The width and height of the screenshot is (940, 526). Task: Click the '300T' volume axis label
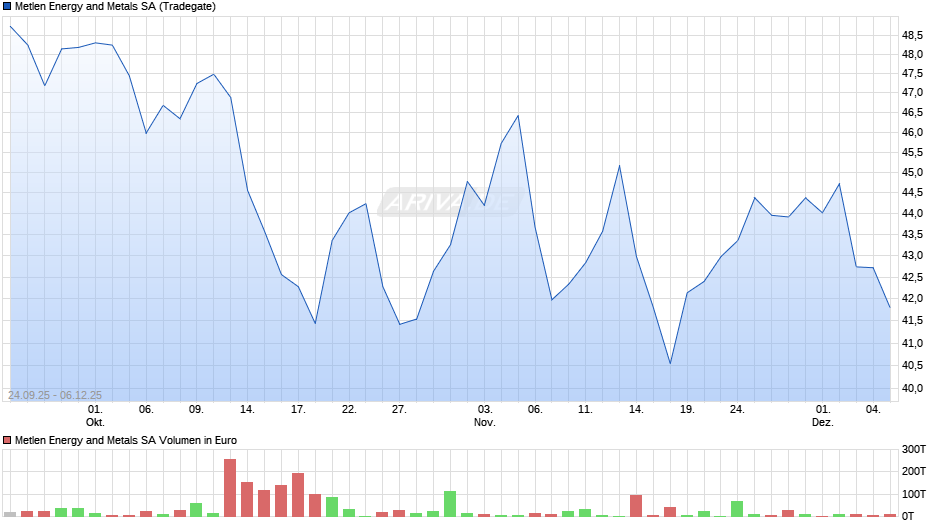914,449
